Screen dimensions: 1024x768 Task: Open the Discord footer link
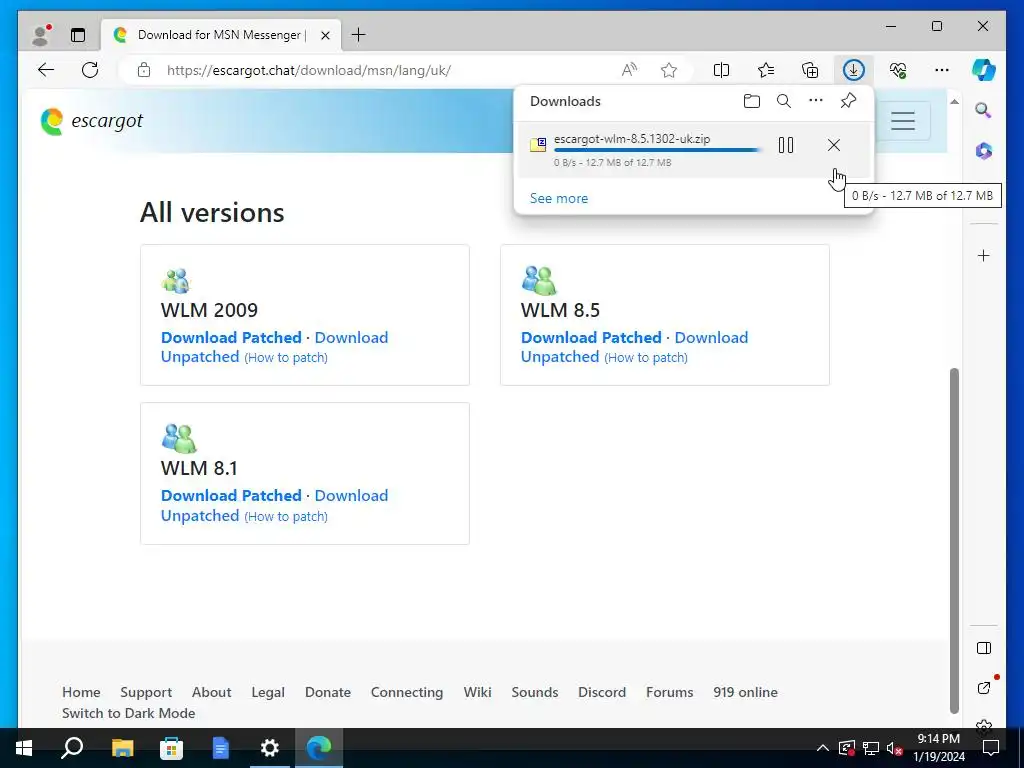[x=602, y=692]
